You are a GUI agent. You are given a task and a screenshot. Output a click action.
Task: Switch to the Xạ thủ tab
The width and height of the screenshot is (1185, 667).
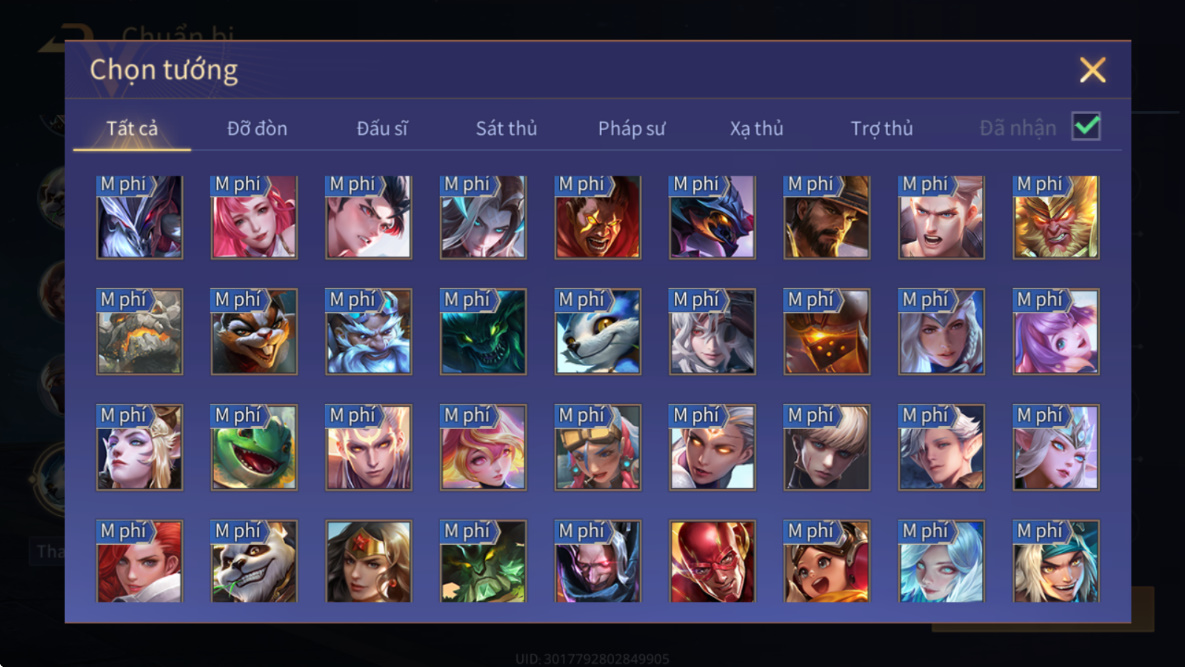[x=756, y=128]
